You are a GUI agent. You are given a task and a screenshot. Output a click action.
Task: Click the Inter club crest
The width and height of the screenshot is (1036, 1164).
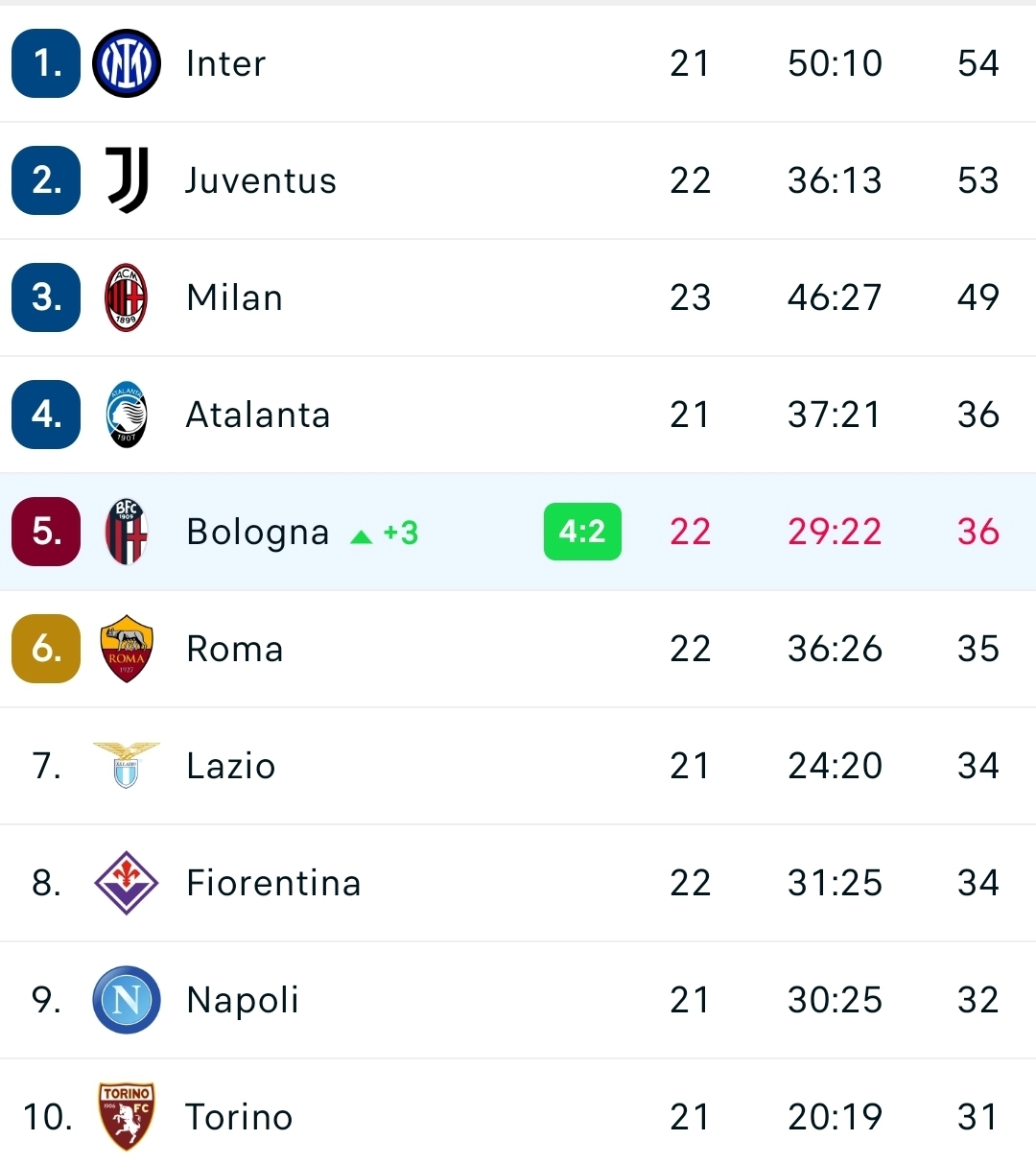point(127,63)
